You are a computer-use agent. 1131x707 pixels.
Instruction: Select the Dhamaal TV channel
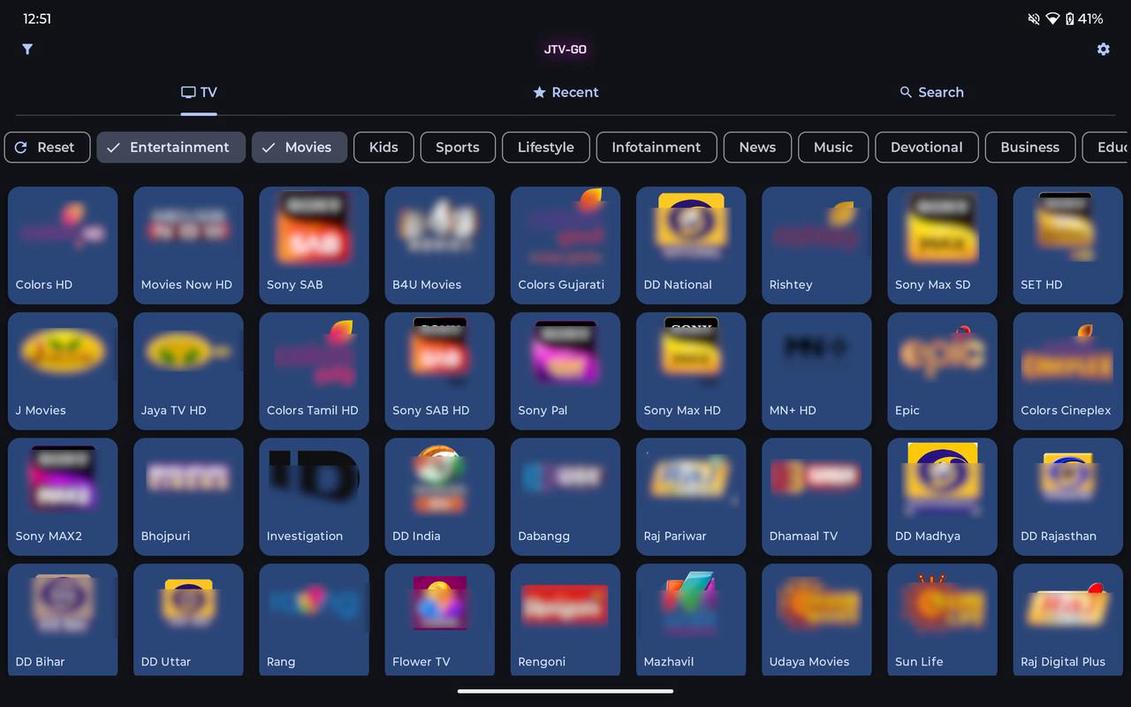817,496
